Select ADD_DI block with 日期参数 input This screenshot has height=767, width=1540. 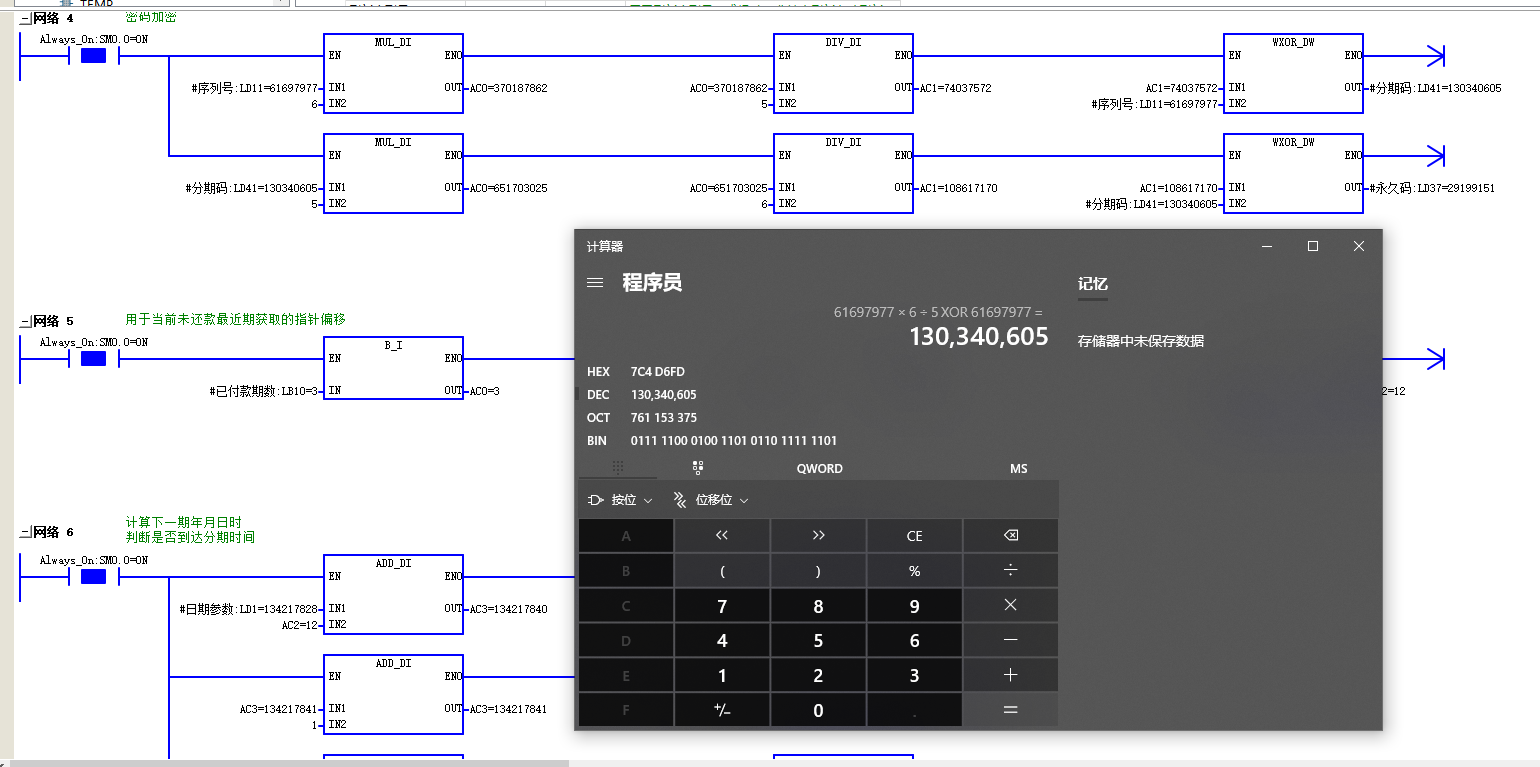pyautogui.click(x=393, y=594)
